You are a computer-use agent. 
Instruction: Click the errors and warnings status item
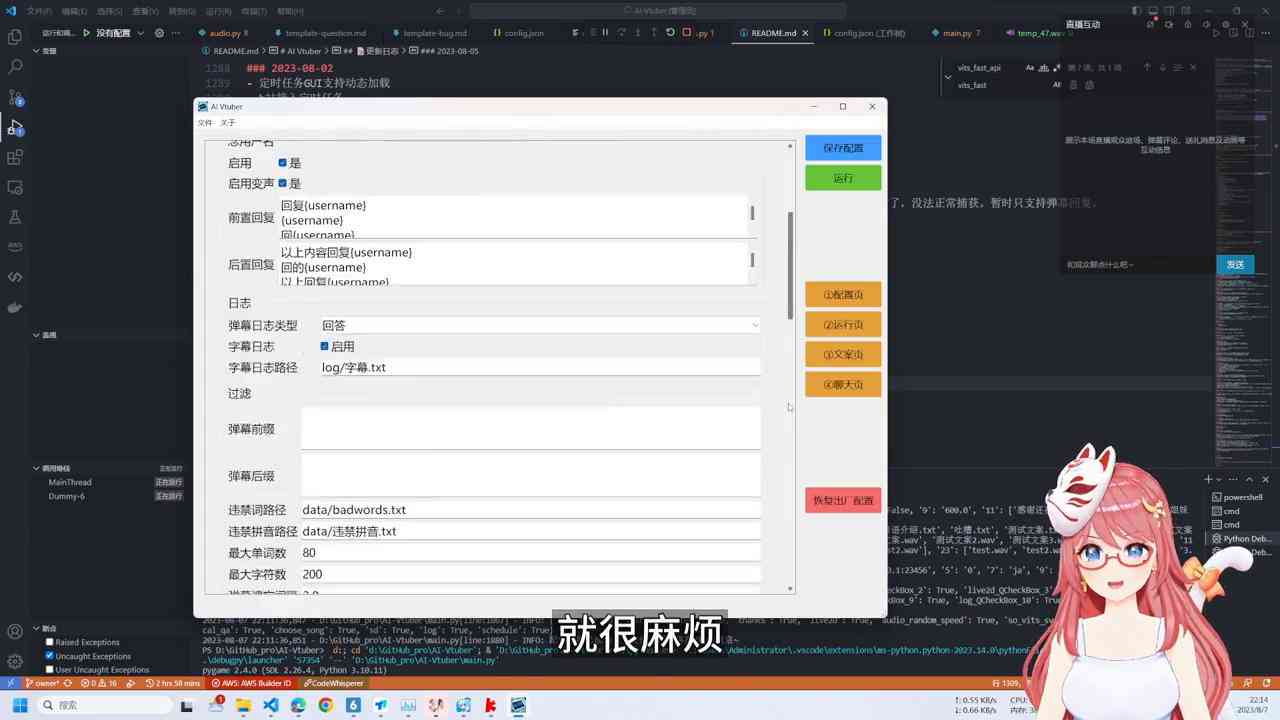click(100, 683)
